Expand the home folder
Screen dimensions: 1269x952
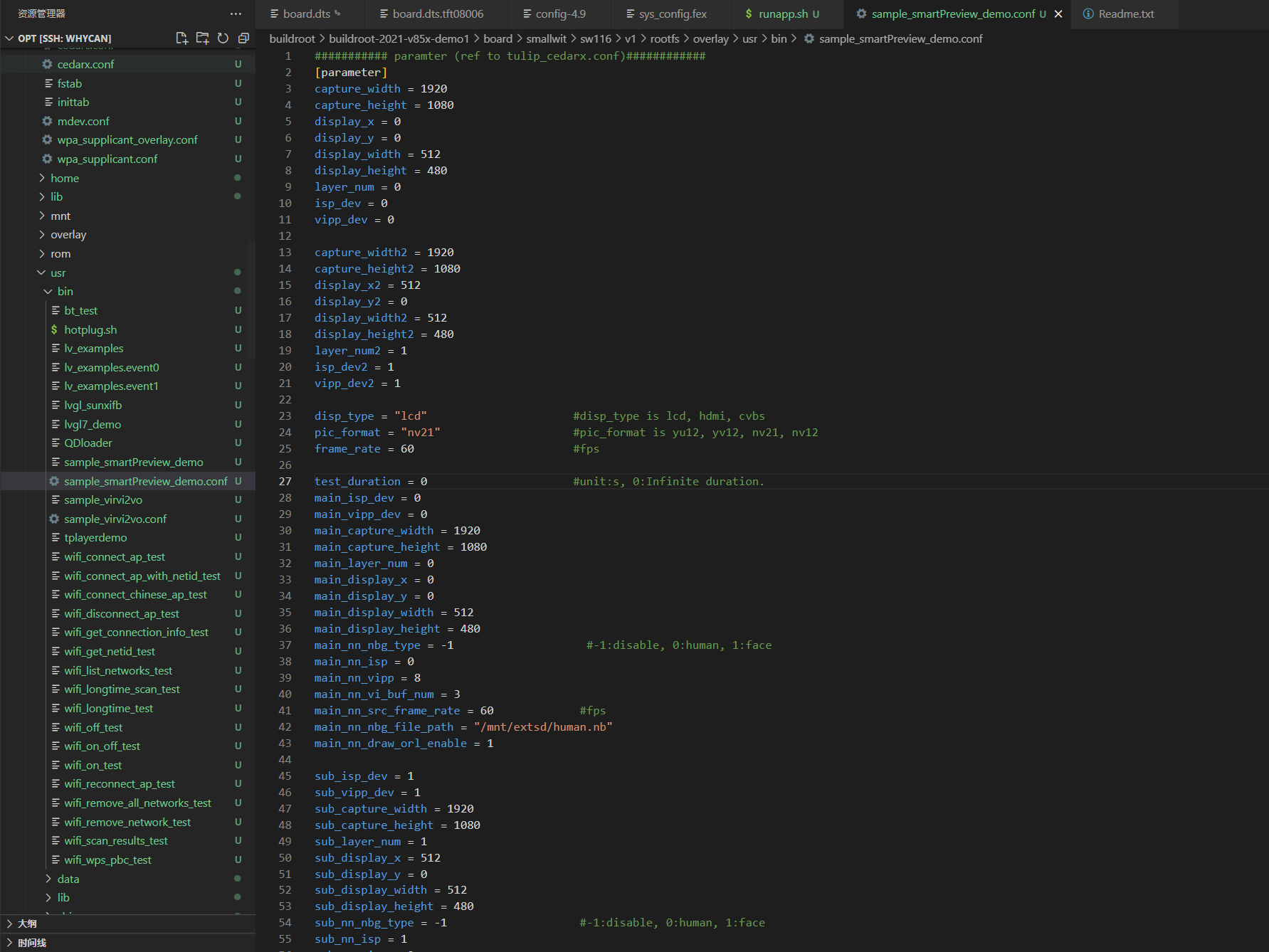coord(64,178)
